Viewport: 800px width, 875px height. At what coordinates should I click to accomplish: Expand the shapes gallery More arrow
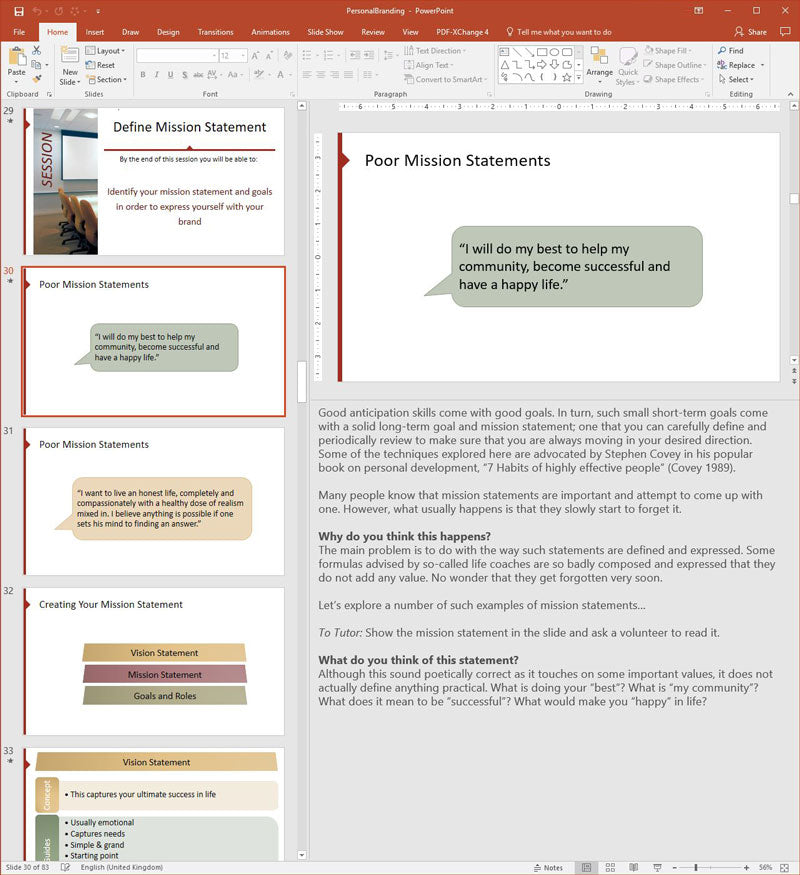click(x=579, y=78)
